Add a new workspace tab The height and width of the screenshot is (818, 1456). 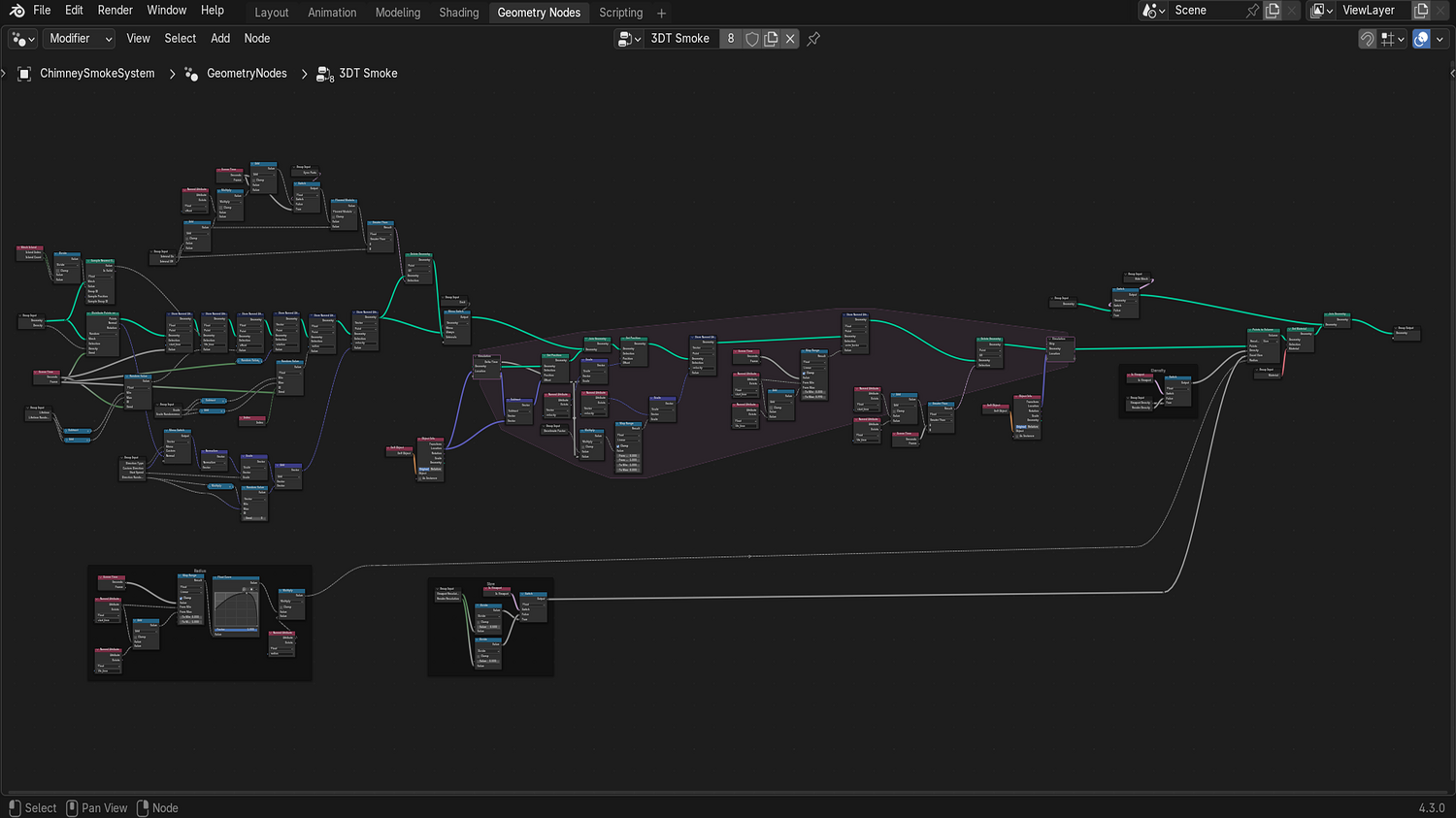(662, 13)
